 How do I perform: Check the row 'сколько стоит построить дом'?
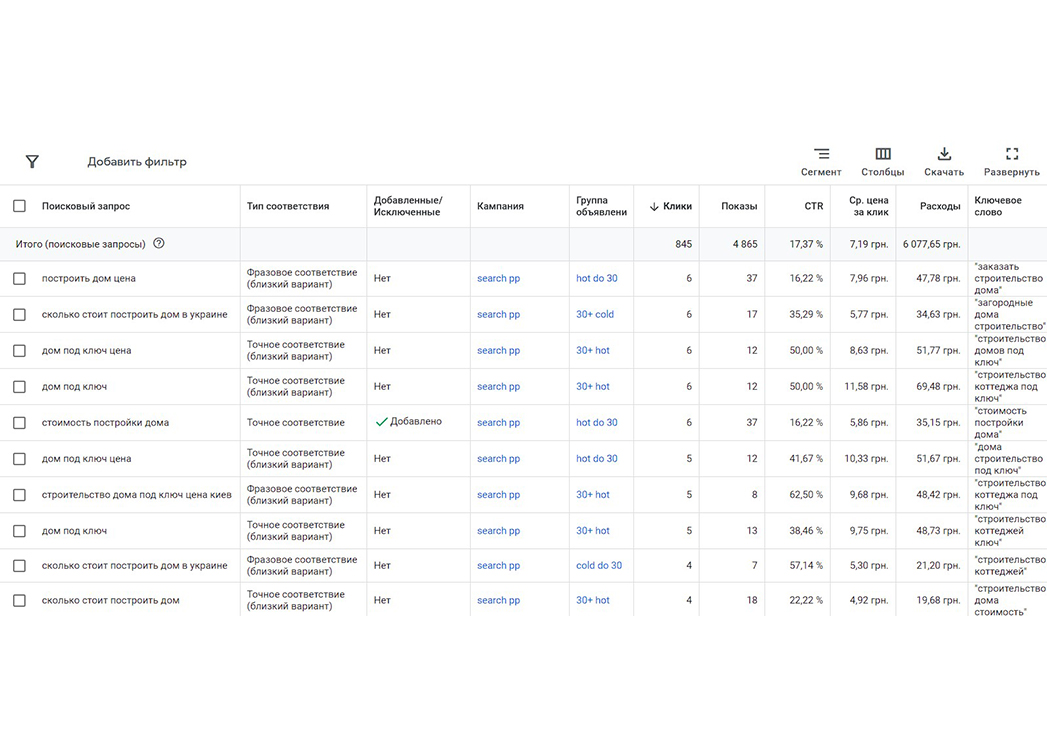(19, 600)
